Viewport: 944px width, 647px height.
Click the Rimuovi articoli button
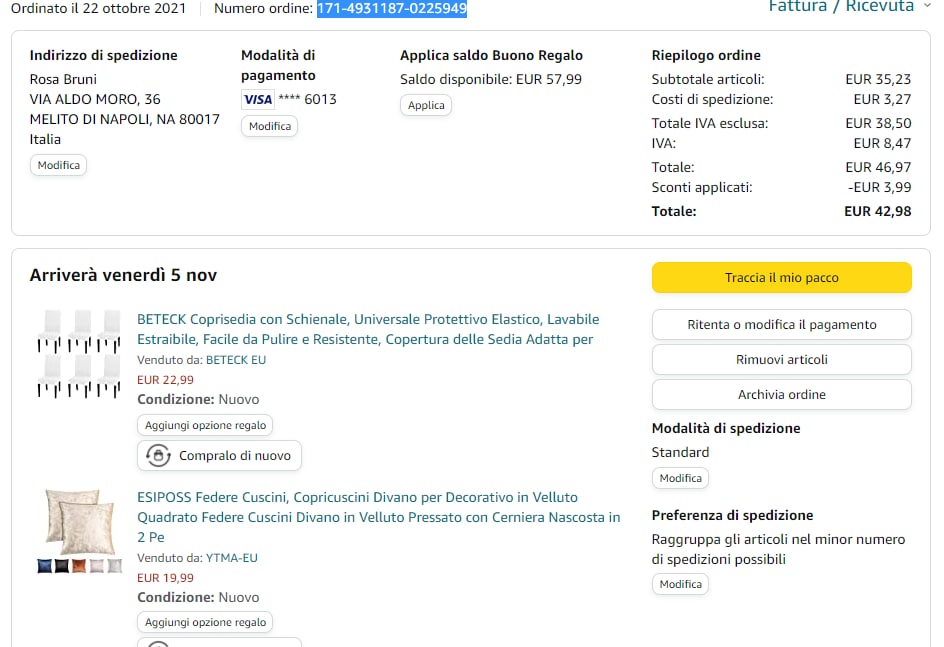(781, 360)
